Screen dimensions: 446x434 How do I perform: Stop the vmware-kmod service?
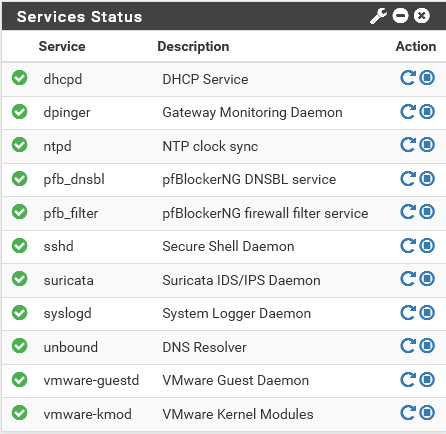tap(427, 413)
